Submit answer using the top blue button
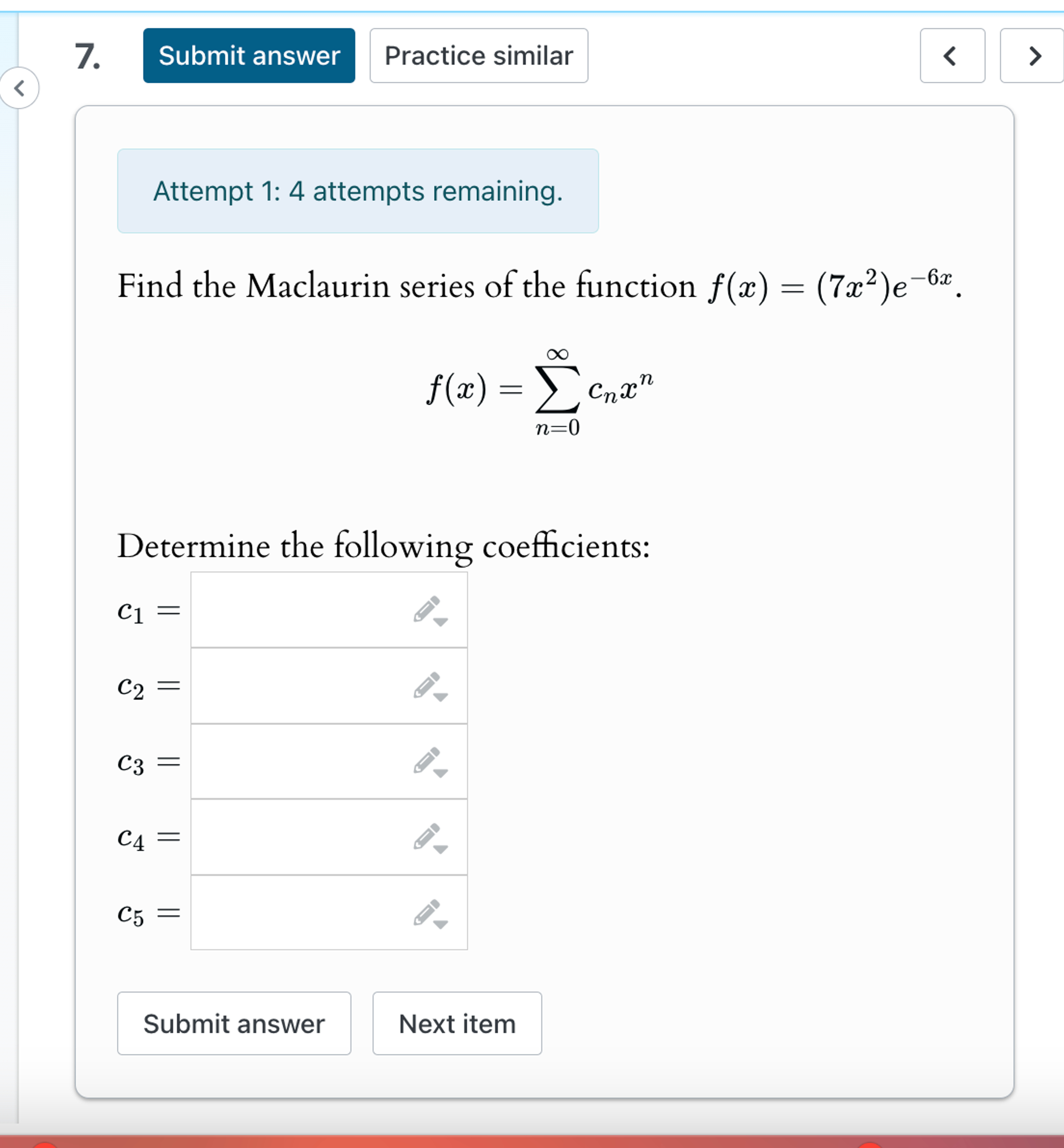 [248, 55]
